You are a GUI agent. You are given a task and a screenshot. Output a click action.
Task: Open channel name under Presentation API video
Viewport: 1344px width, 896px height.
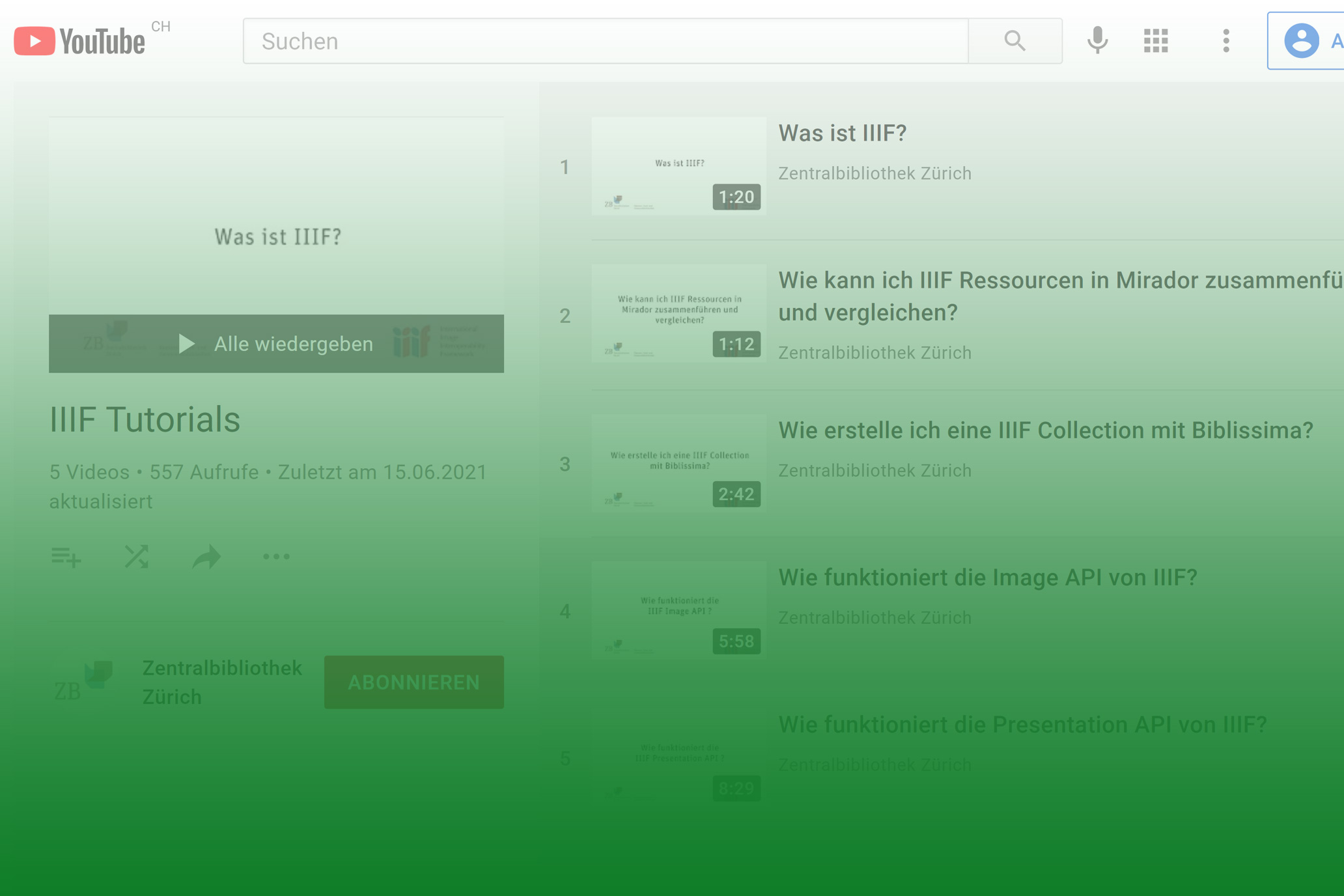[875, 765]
